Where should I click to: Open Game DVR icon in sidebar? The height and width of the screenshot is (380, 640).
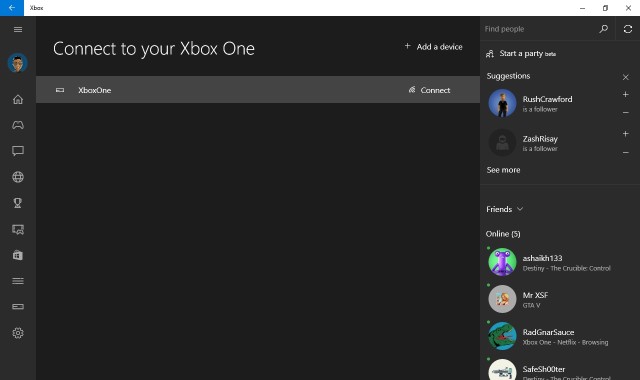coord(18,229)
